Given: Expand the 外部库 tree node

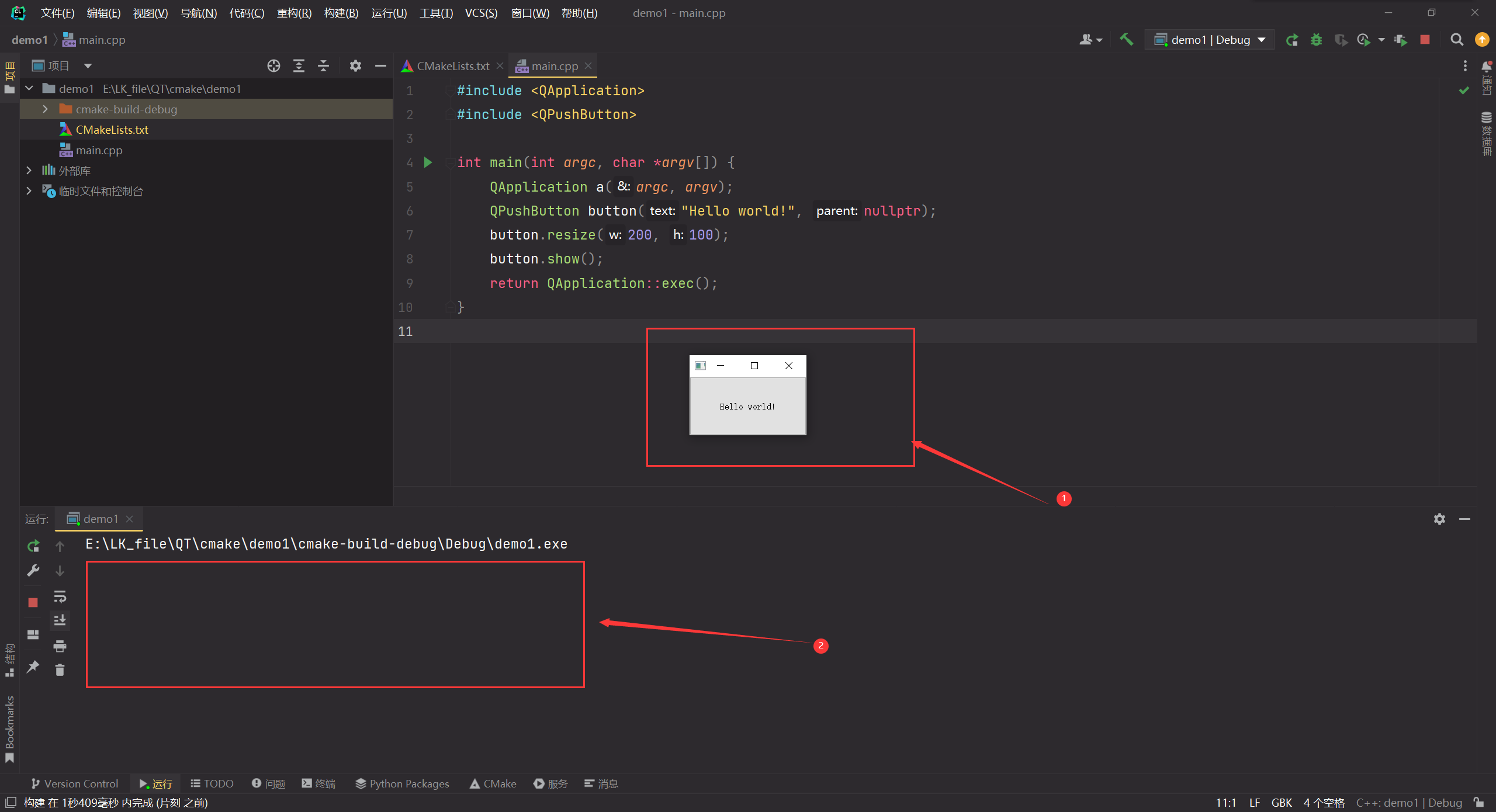Looking at the screenshot, I should pyautogui.click(x=29, y=171).
